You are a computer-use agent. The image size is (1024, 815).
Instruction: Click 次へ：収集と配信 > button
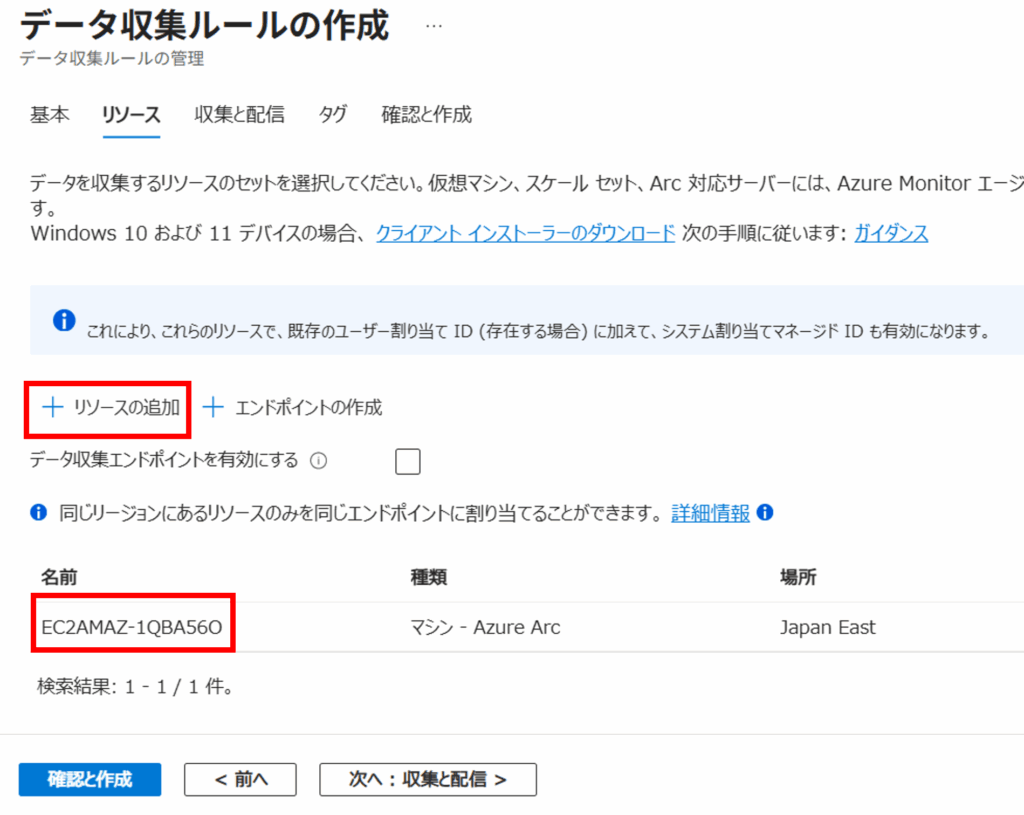[428, 780]
